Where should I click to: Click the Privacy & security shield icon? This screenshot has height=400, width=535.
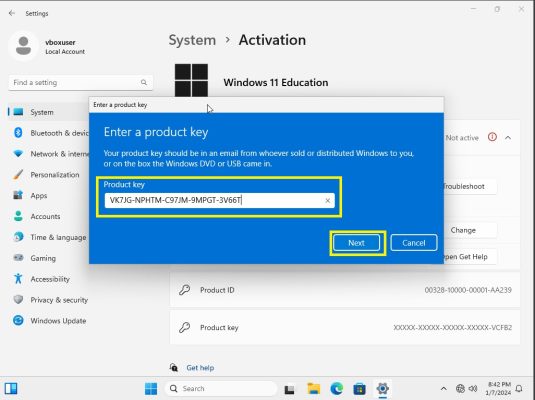pos(18,300)
